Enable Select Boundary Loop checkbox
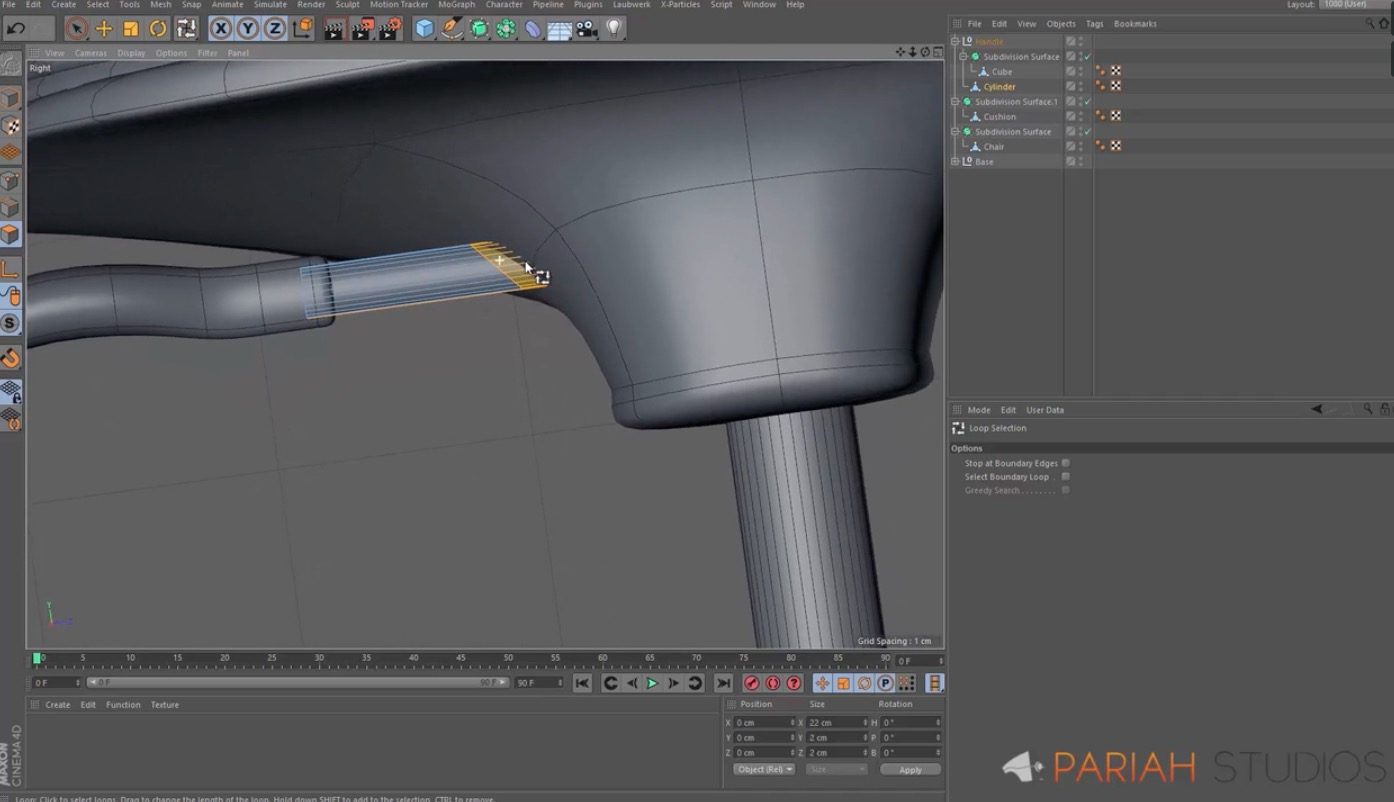The height and width of the screenshot is (802, 1394). (x=1066, y=477)
